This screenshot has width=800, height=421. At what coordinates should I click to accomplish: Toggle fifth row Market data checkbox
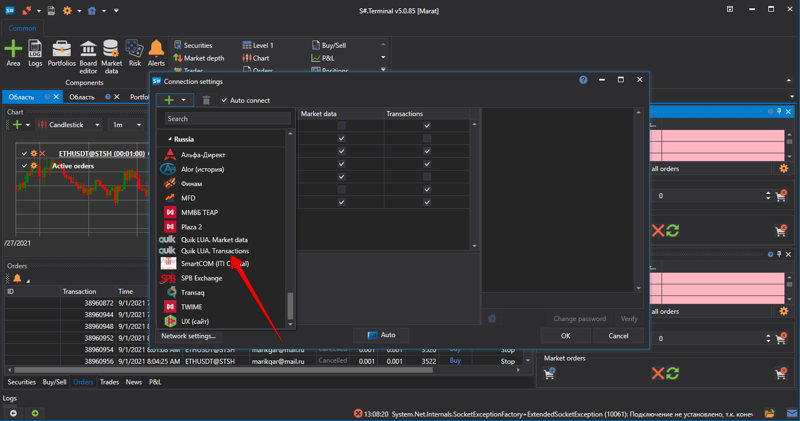[x=341, y=177]
